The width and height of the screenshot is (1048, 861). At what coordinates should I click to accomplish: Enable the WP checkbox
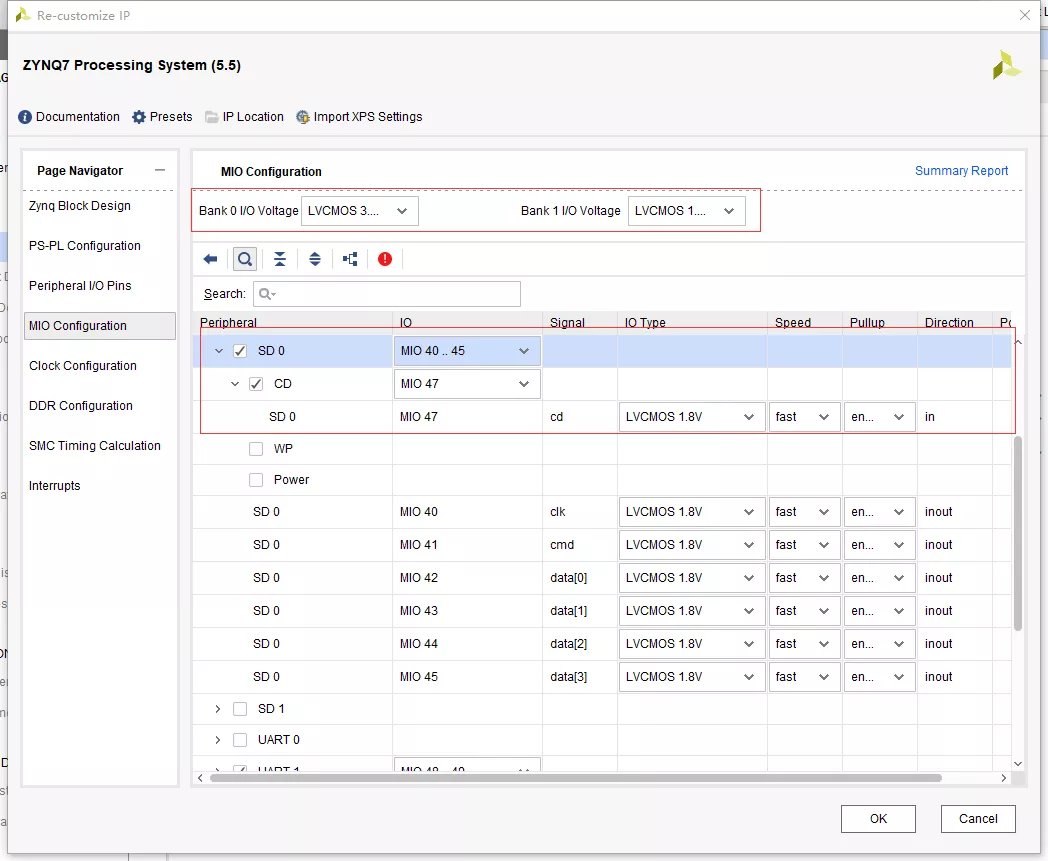click(x=256, y=449)
